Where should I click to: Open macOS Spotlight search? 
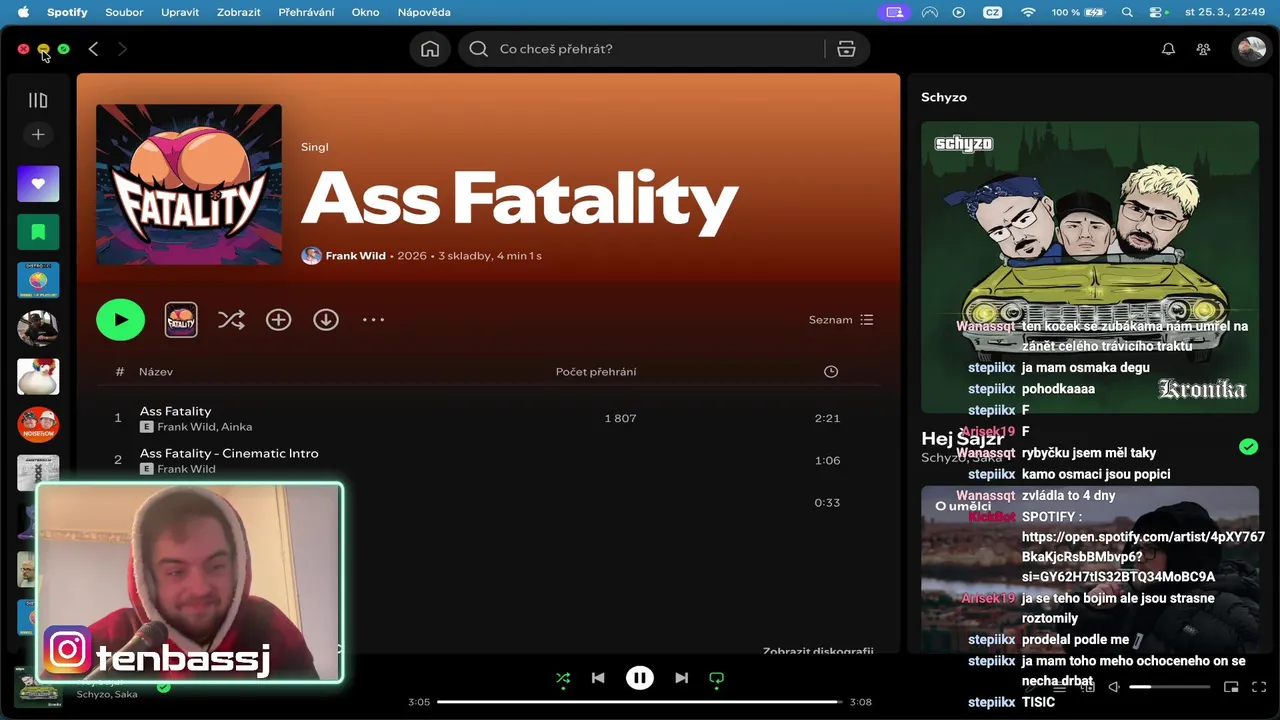tap(1127, 12)
